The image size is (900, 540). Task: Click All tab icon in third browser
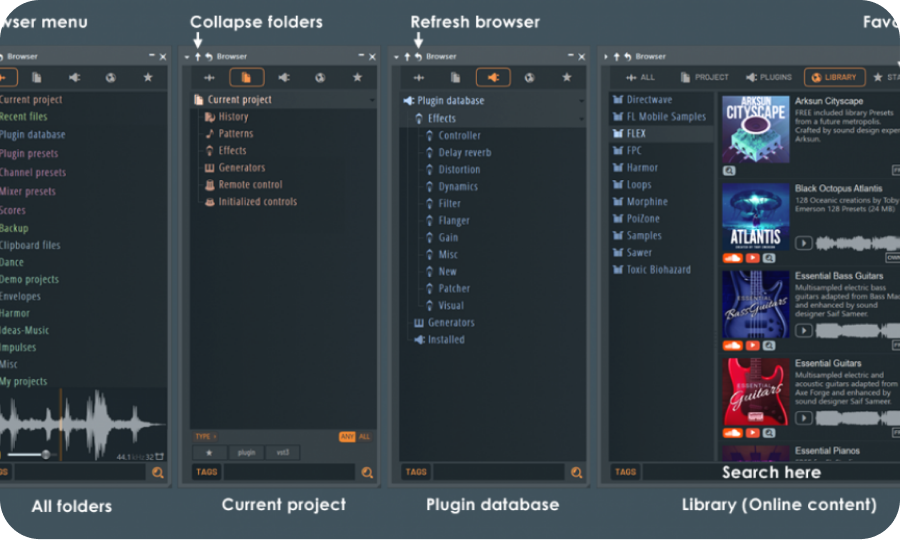(x=418, y=77)
